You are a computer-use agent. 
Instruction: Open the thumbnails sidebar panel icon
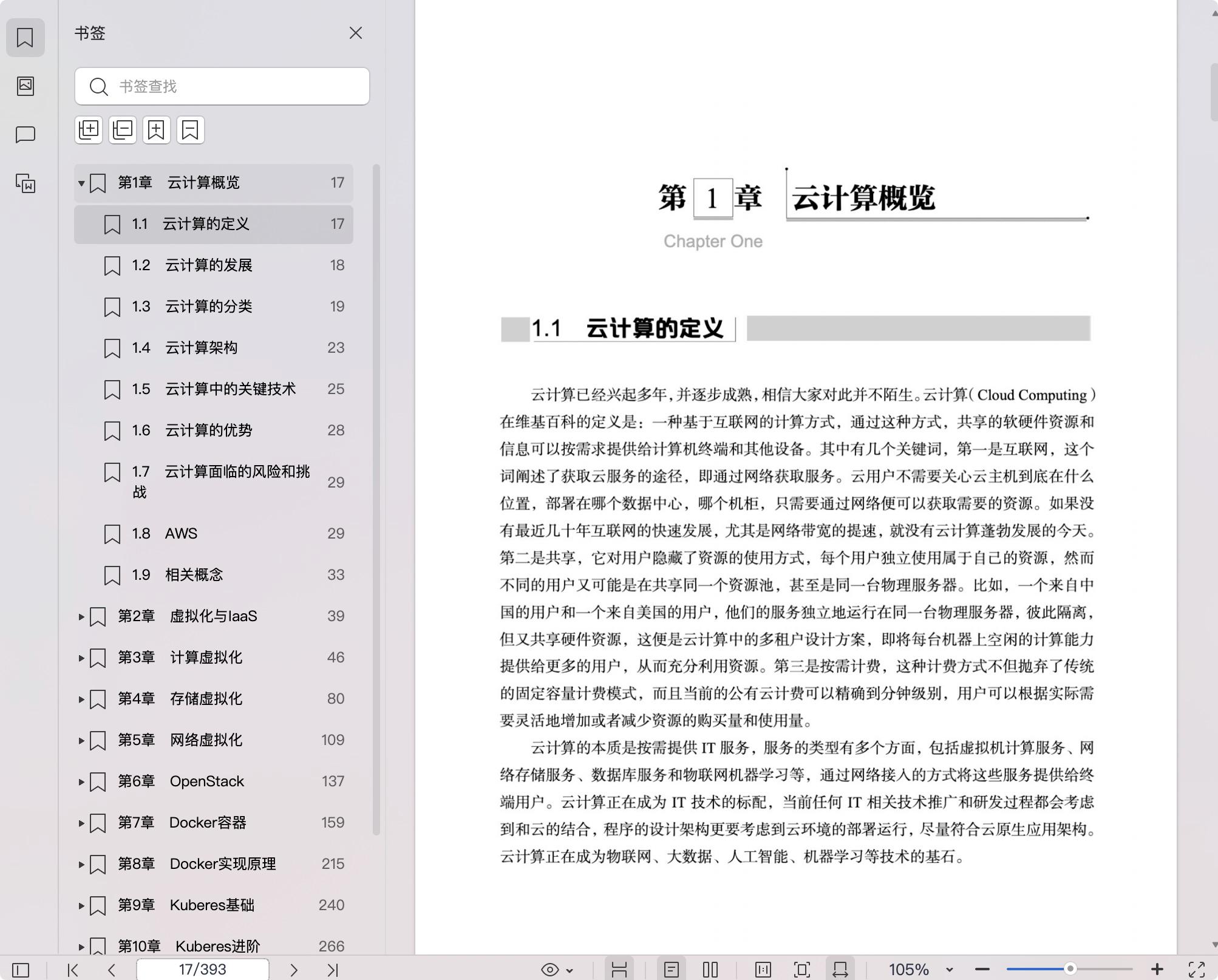(x=25, y=86)
